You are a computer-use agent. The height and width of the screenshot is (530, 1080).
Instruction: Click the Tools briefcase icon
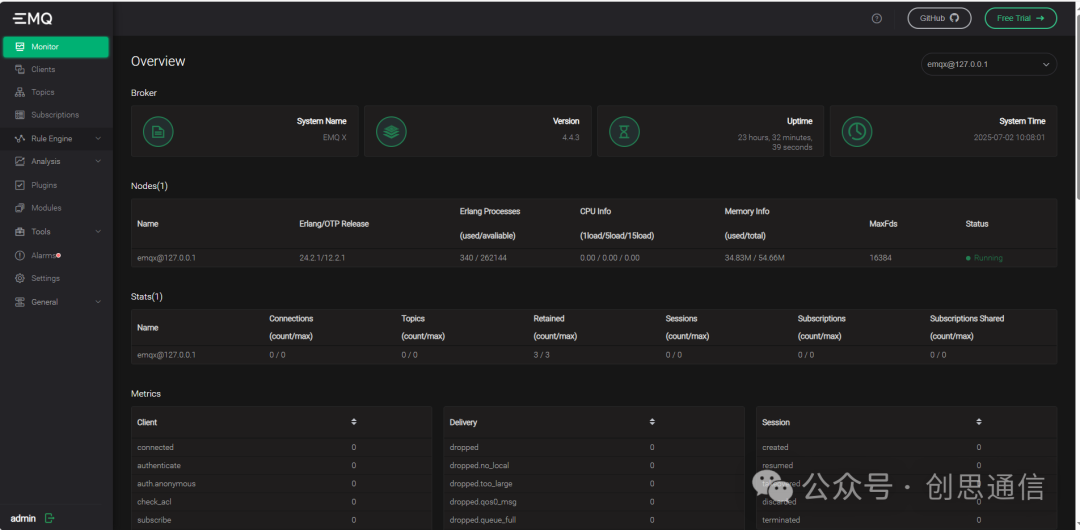point(20,232)
